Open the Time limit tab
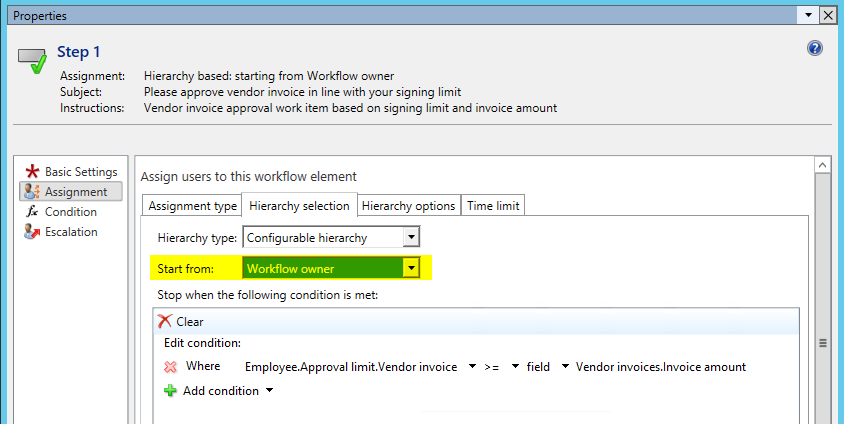This screenshot has width=844, height=424. (x=494, y=206)
